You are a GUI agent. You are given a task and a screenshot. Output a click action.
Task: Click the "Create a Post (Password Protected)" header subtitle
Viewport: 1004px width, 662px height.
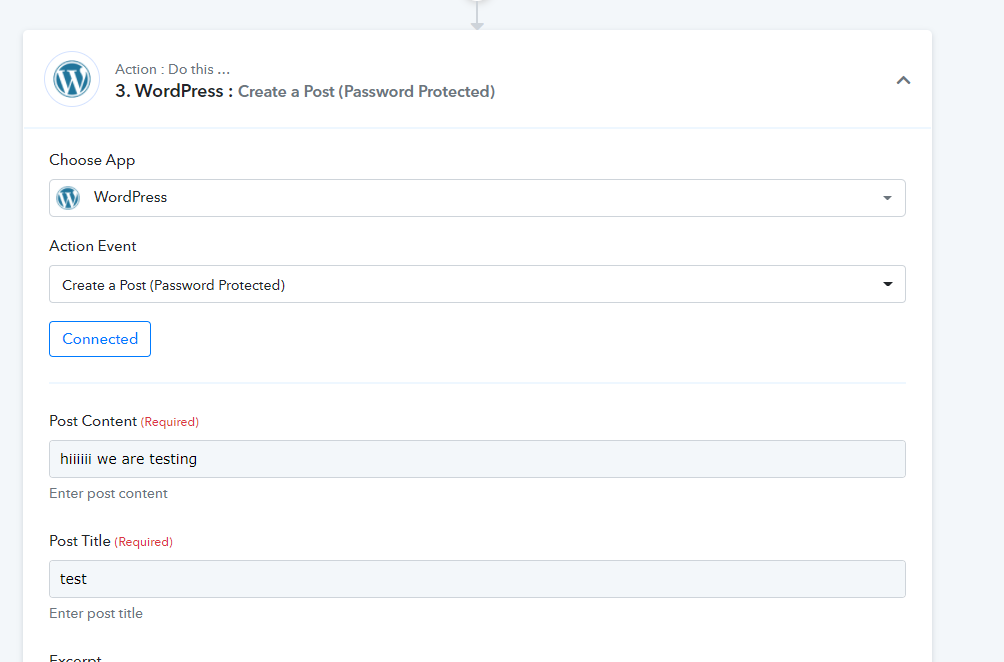point(366,91)
